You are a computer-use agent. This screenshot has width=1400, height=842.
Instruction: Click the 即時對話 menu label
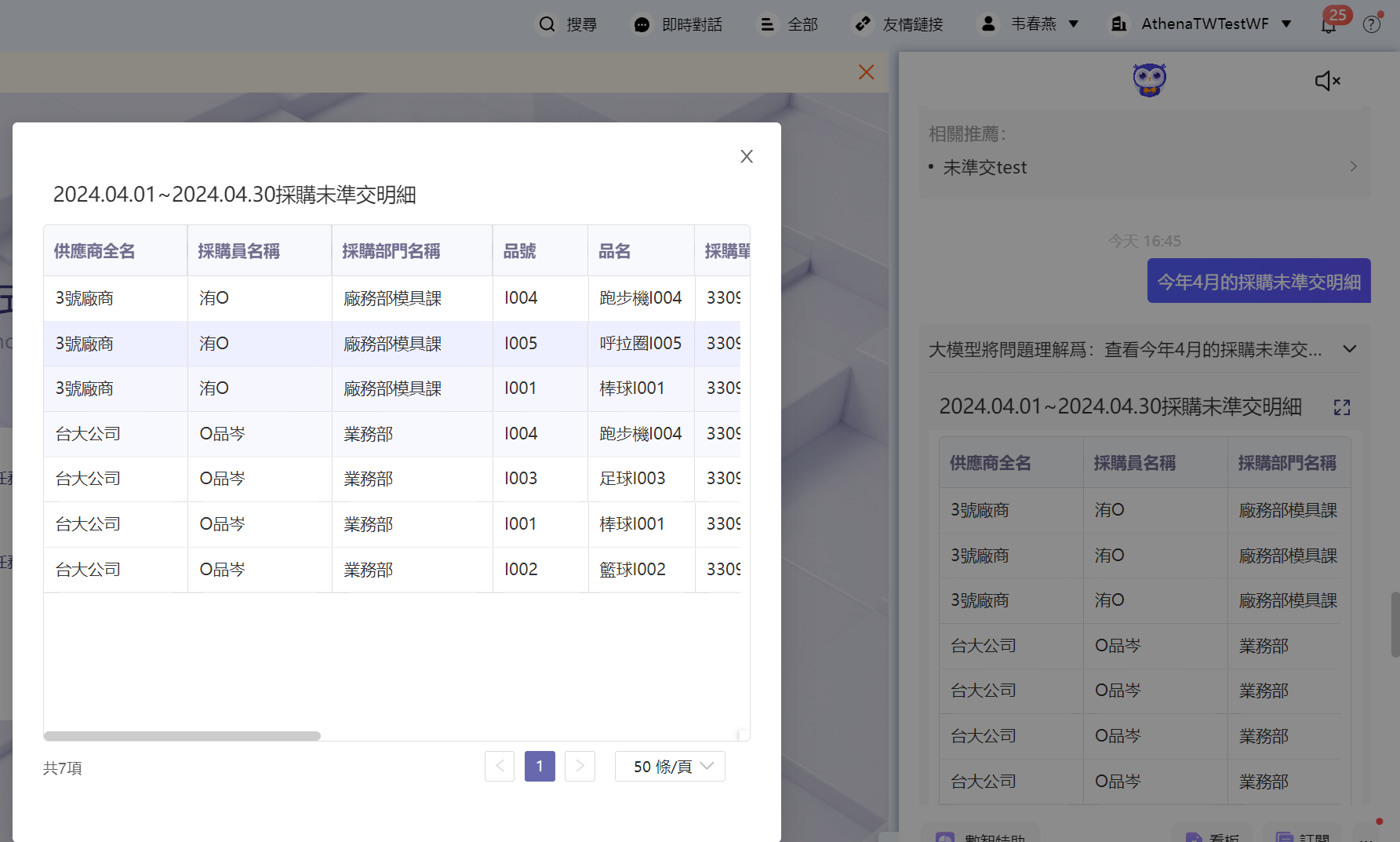(x=692, y=25)
